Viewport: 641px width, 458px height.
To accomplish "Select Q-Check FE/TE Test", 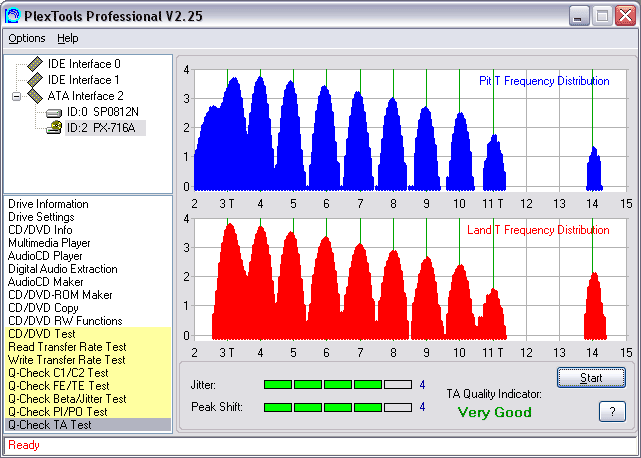I will 88,386.
